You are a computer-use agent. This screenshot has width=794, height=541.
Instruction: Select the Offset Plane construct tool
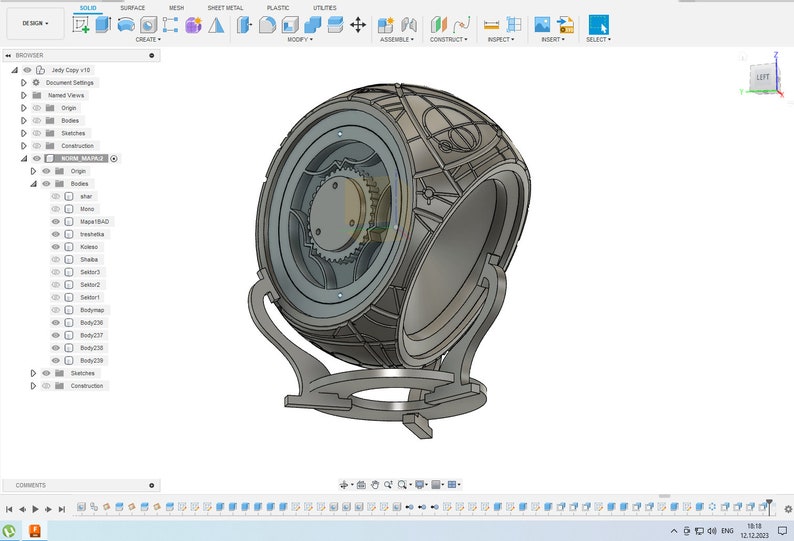tap(439, 24)
